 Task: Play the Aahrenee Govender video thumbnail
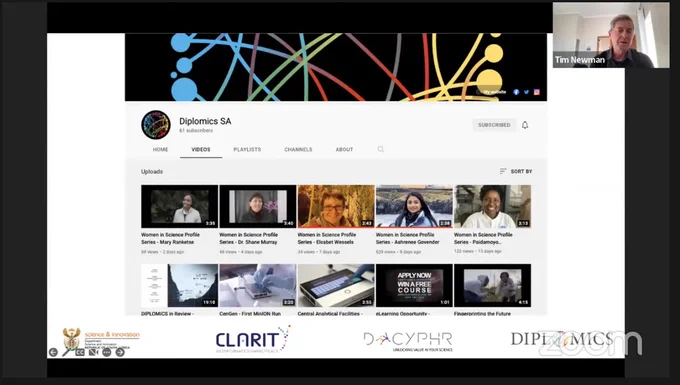[x=414, y=206]
